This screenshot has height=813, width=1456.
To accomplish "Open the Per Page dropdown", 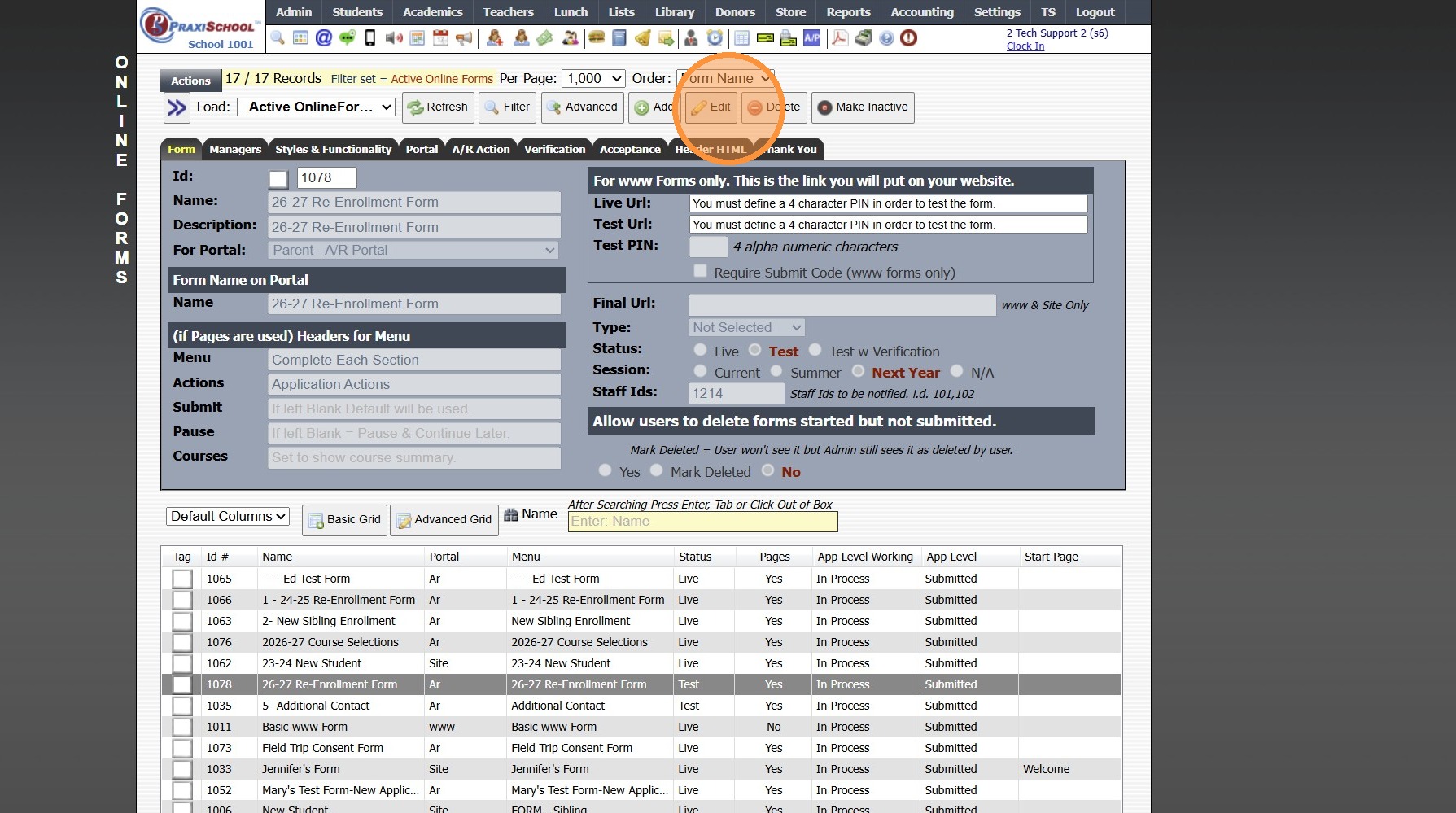I will tap(593, 79).
